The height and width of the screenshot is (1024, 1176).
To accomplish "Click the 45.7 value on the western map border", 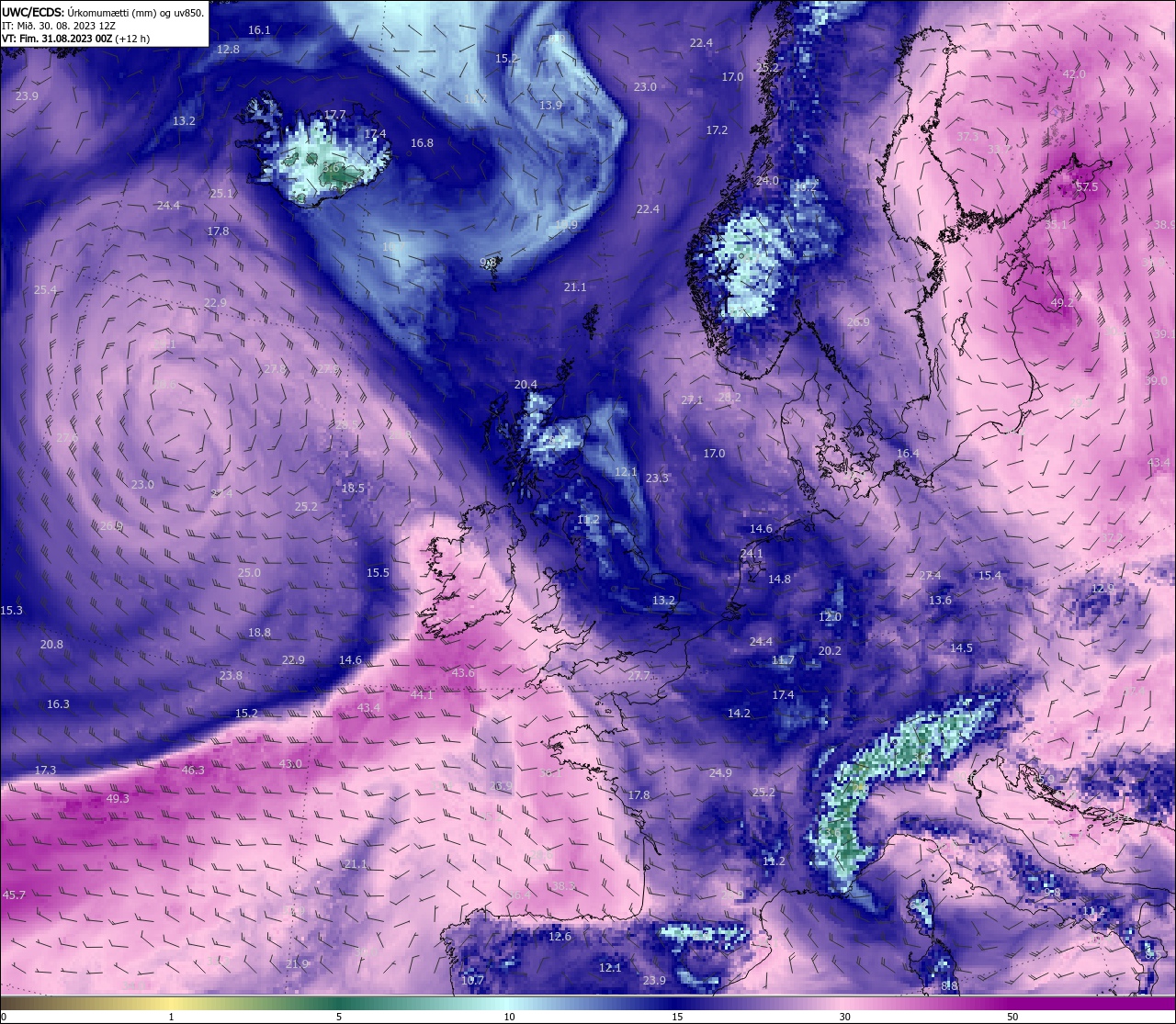I will click(14, 895).
